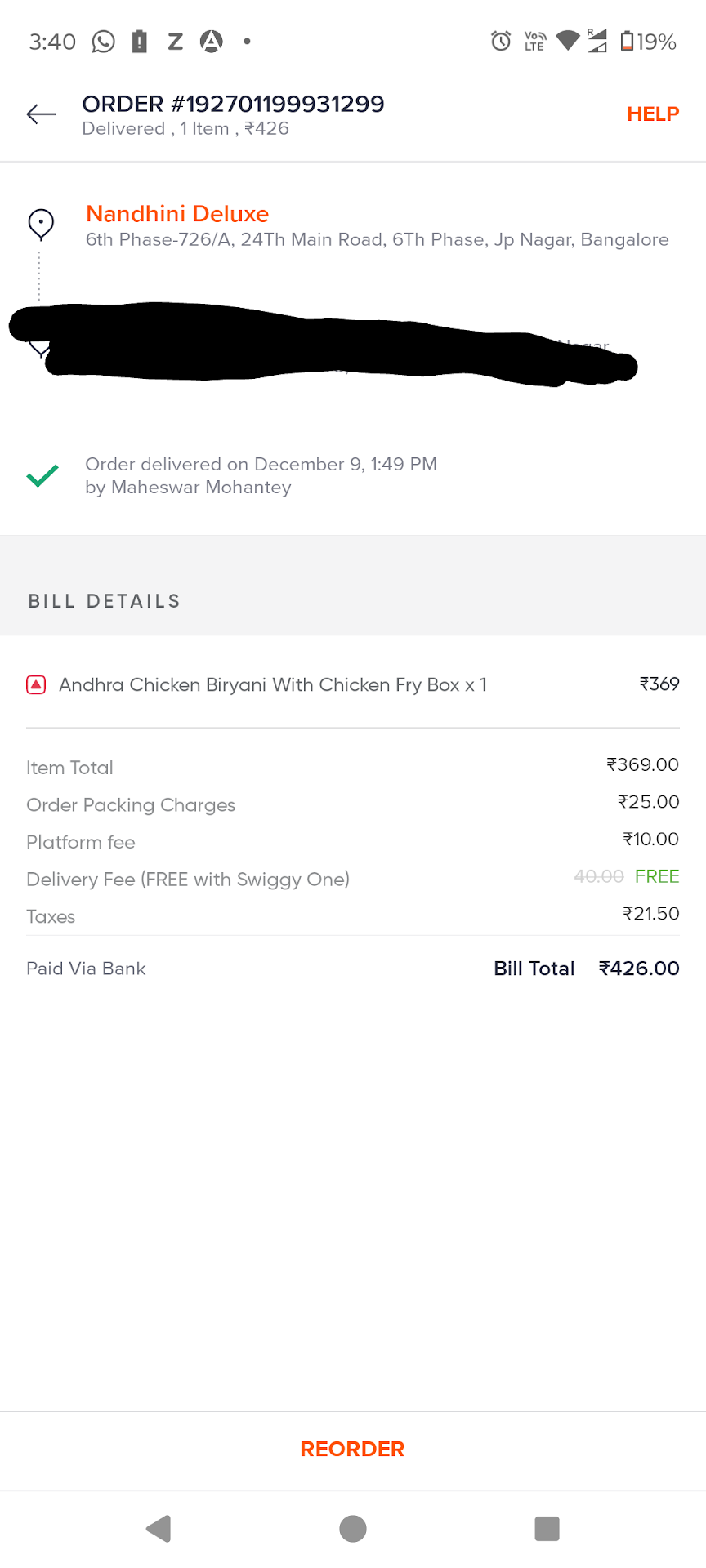The width and height of the screenshot is (706, 1568).
Task: Tap the back arrow icon
Action: click(41, 114)
